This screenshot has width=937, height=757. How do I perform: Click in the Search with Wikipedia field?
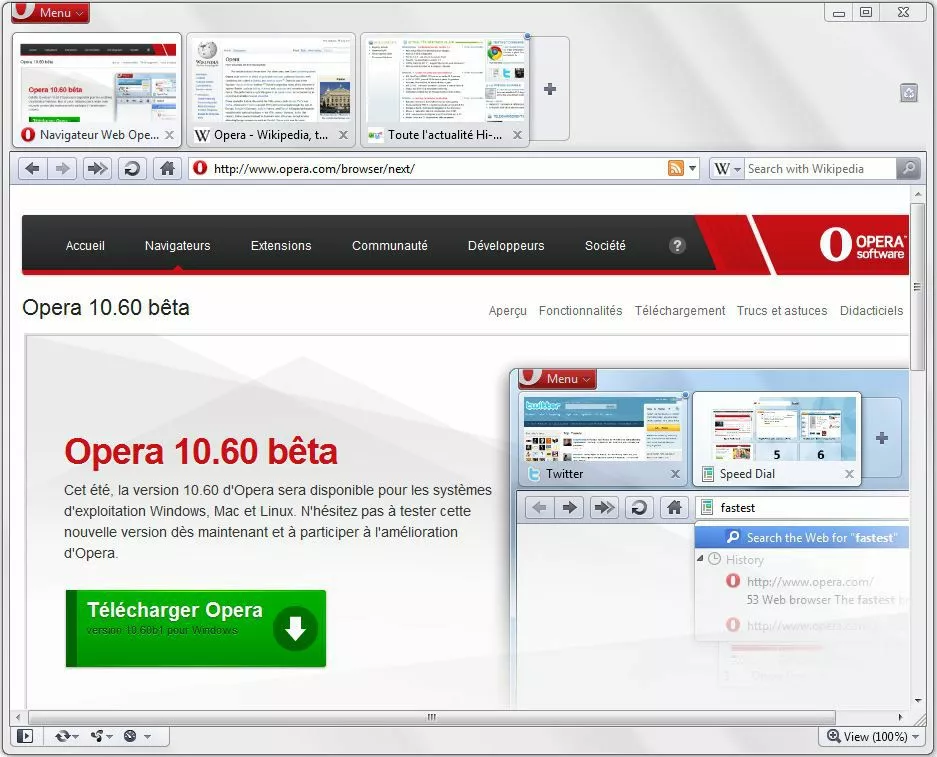(818, 169)
